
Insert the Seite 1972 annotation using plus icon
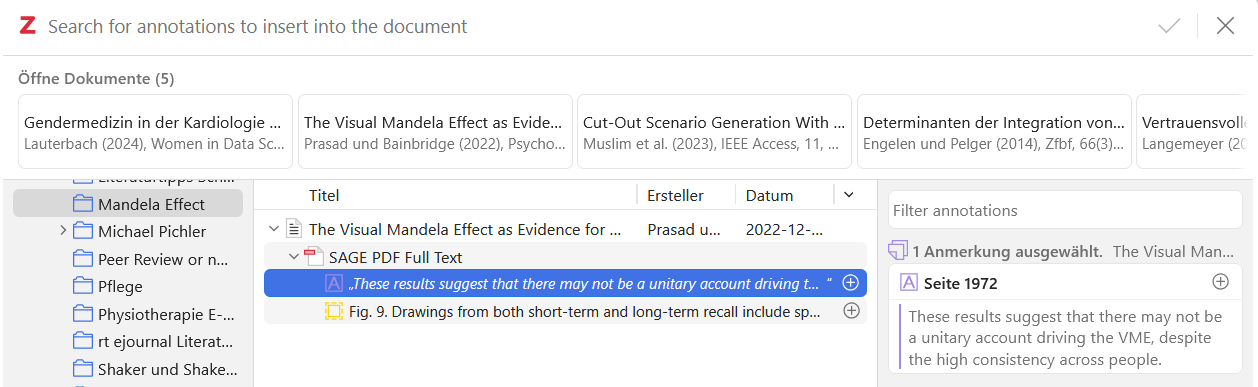click(x=1220, y=282)
